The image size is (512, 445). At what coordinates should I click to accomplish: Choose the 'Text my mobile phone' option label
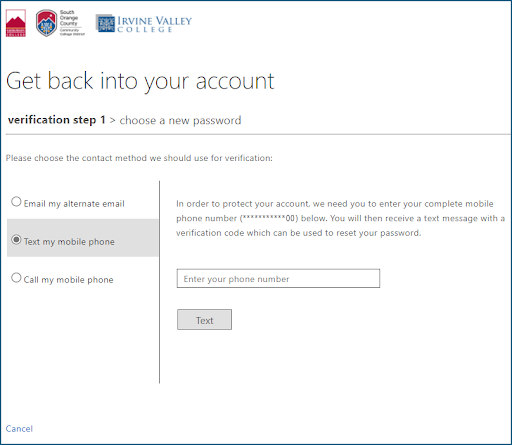coord(69,242)
